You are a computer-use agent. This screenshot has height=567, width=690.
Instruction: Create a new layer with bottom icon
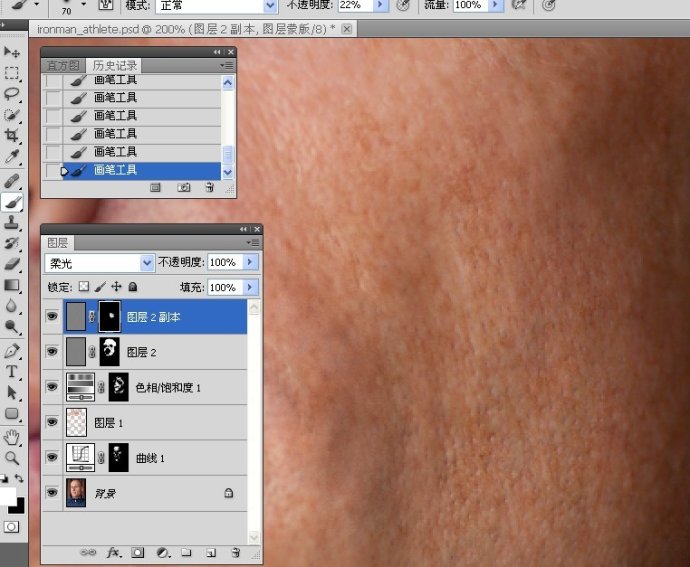tap(211, 552)
